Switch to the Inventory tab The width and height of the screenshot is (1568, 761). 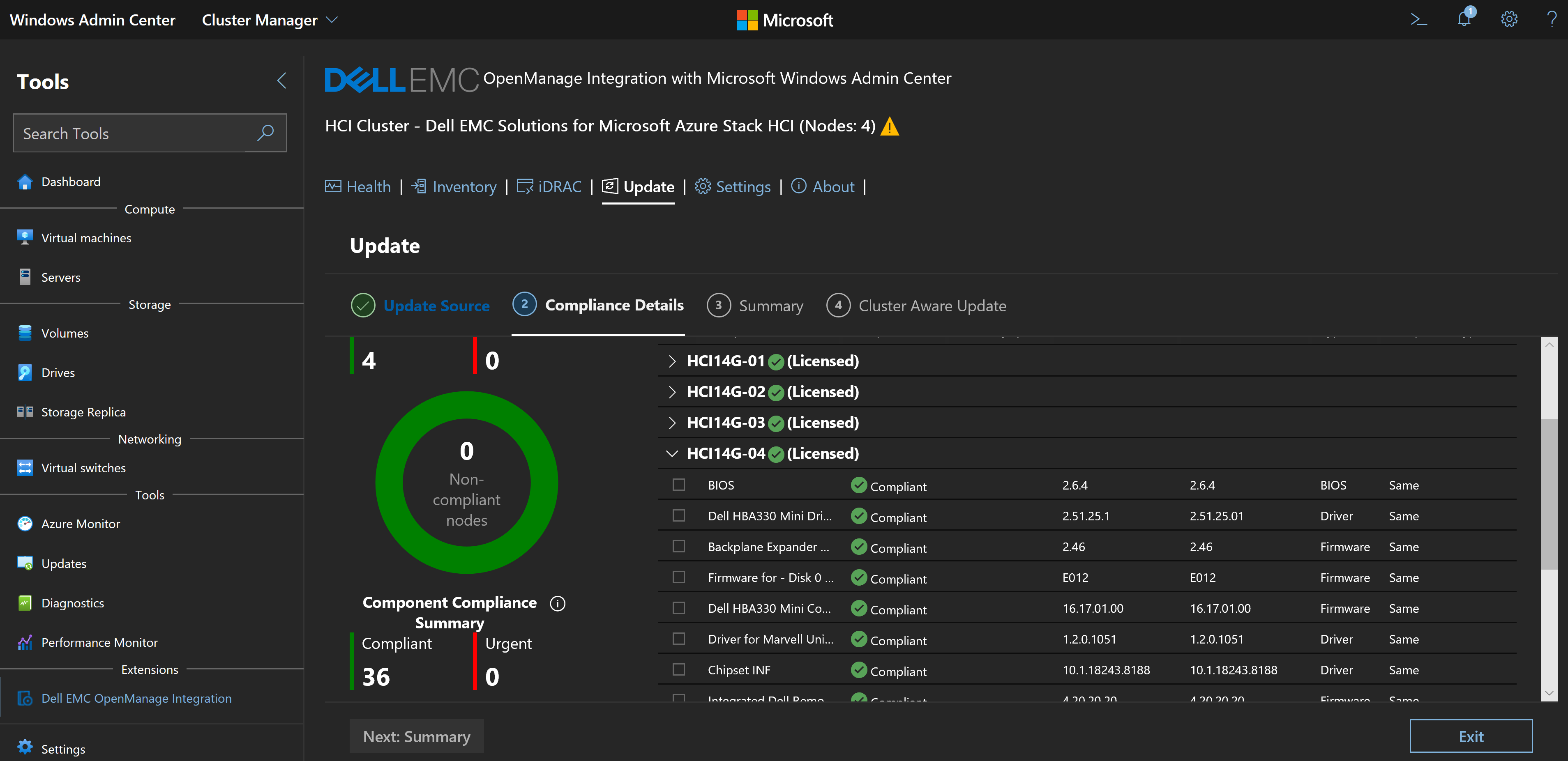454,187
